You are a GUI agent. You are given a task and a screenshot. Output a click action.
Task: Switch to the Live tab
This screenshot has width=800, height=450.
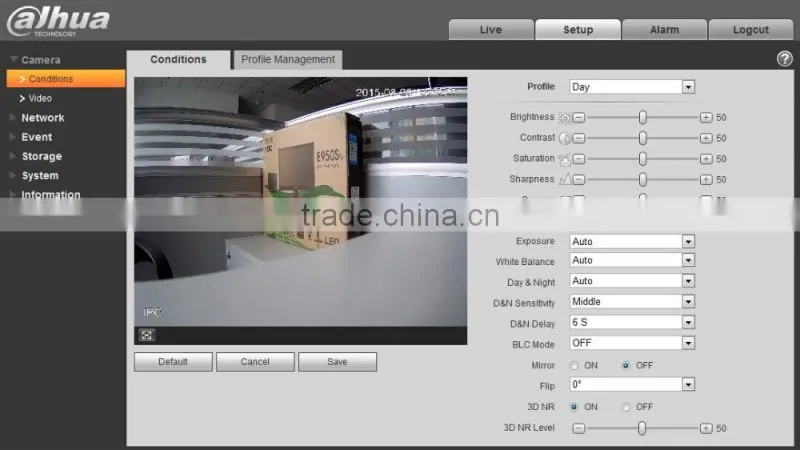tap(491, 30)
